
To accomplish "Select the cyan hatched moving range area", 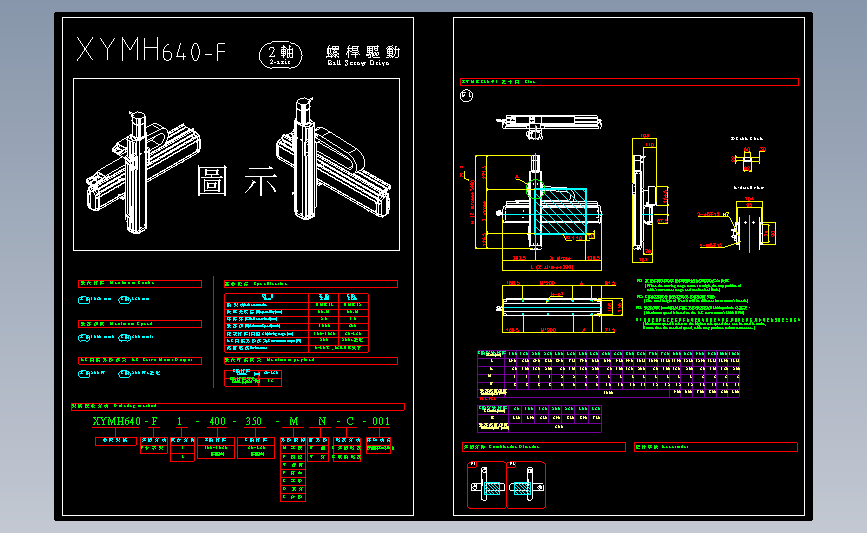I will click(563, 211).
